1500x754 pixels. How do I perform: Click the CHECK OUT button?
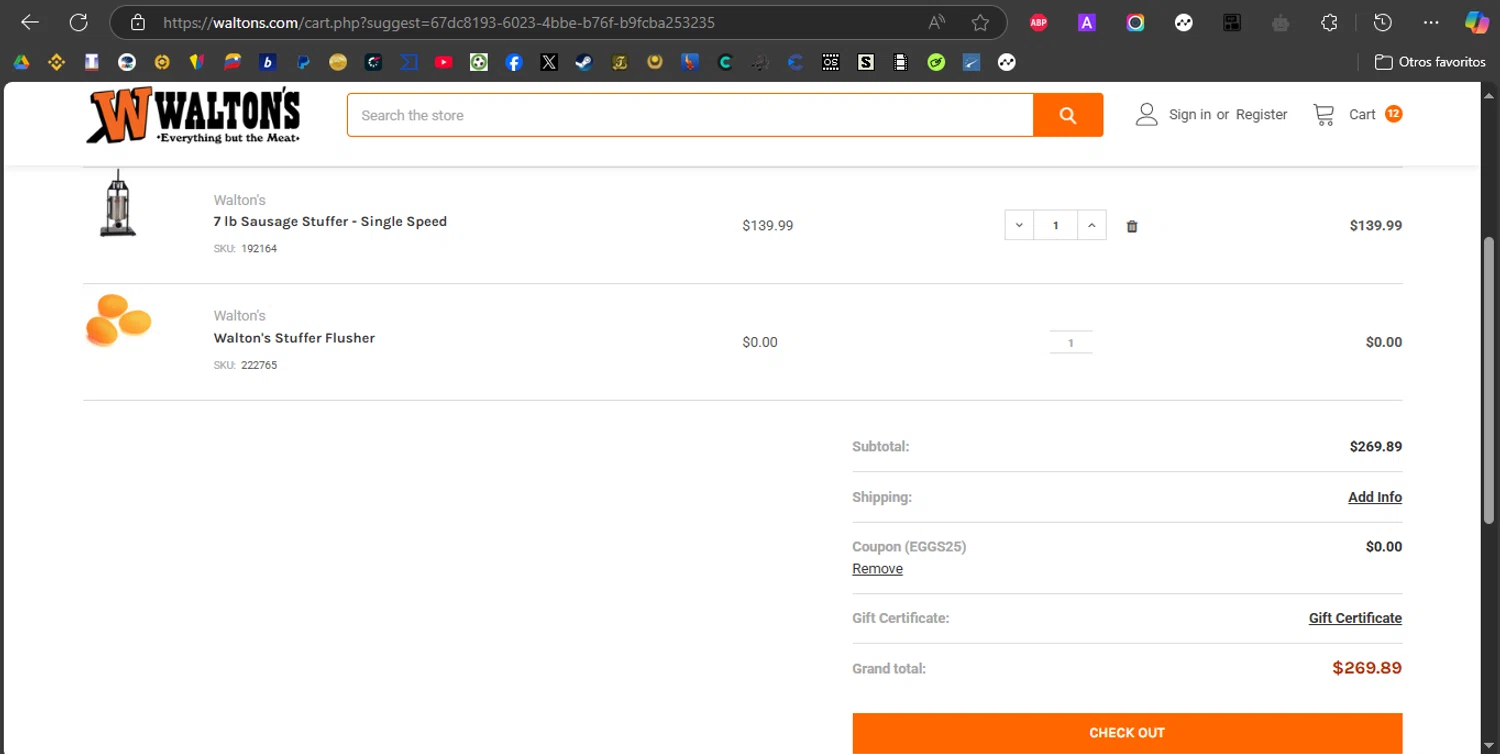pos(1127,733)
